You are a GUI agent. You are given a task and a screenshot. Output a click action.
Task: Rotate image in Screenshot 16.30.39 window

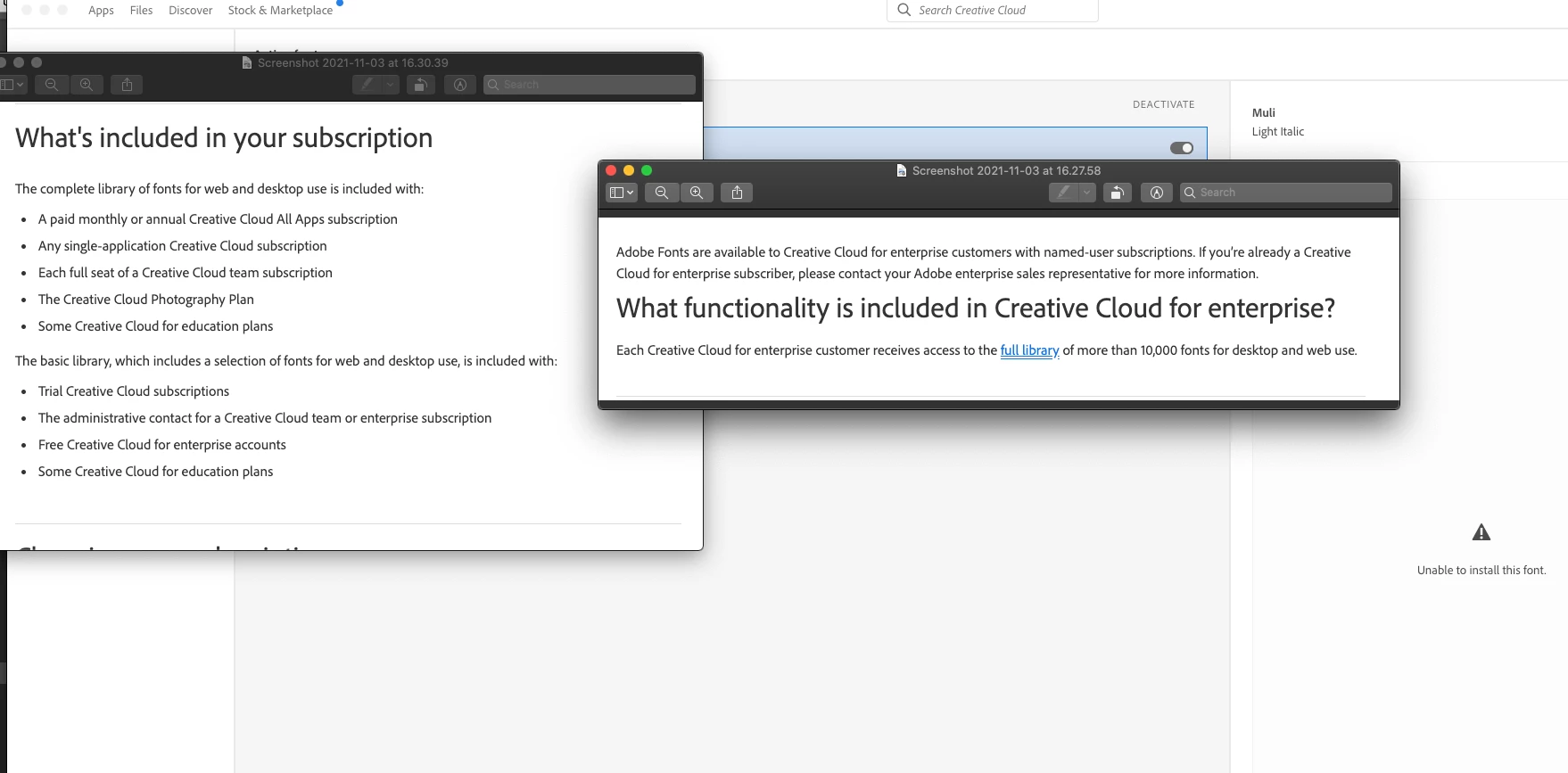420,85
